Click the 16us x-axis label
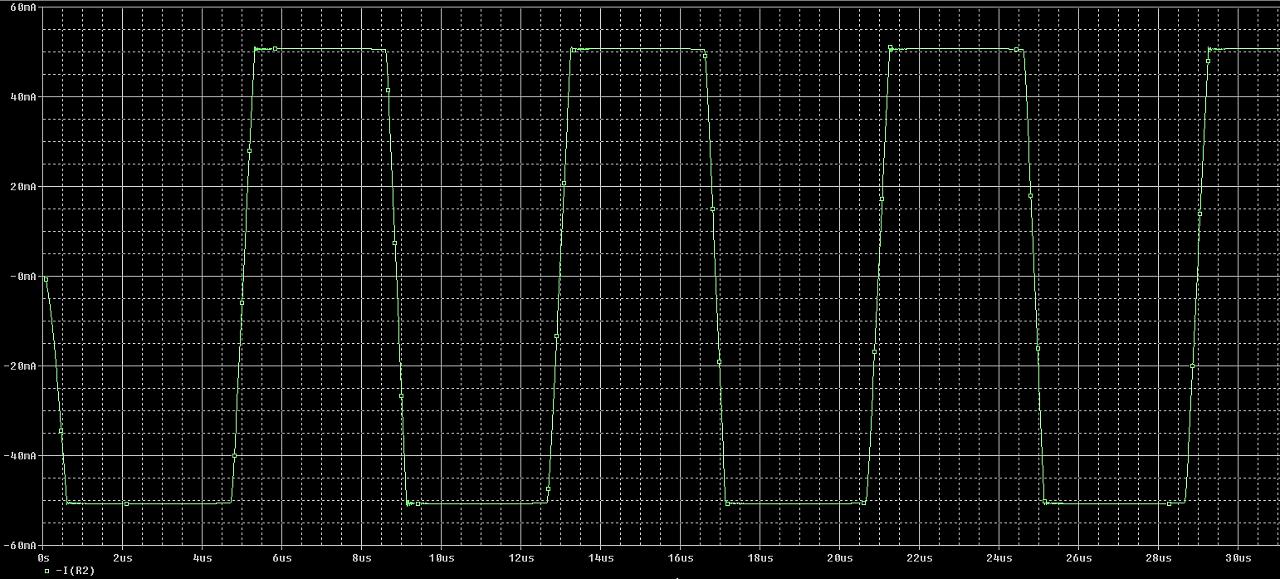This screenshot has width=1280, height=579. (679, 557)
